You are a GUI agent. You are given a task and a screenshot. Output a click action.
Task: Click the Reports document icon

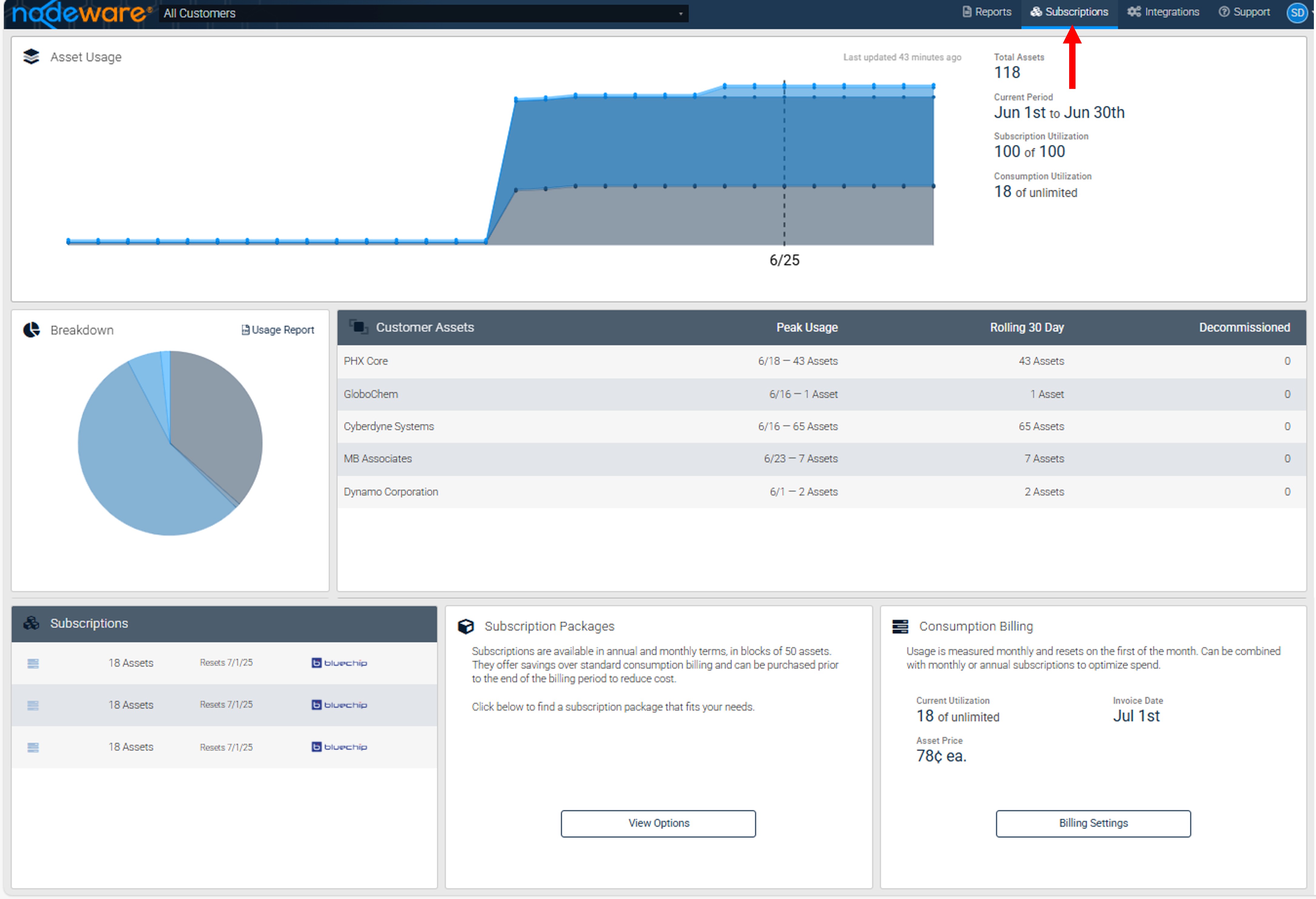[967, 12]
